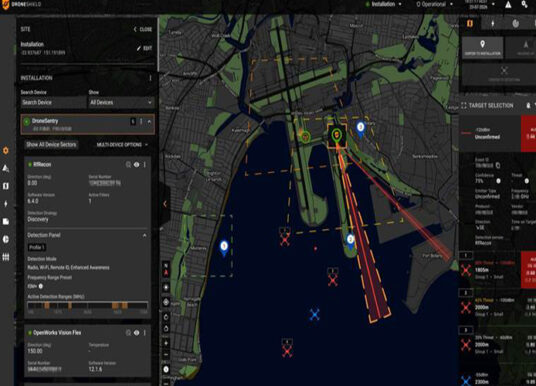Viewport: 536px width, 386px height.
Task: Select the blue drone X marker on map
Action: (314, 315)
